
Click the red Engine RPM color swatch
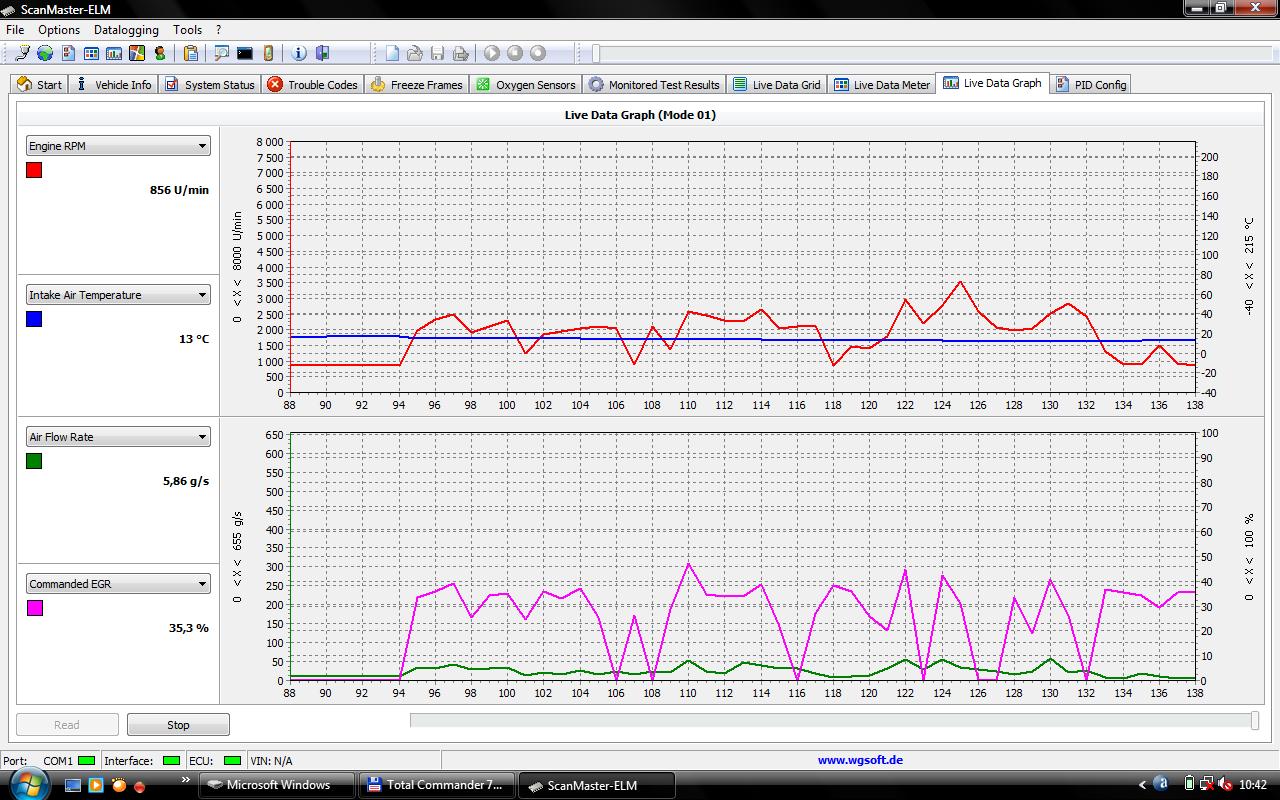[x=34, y=171]
